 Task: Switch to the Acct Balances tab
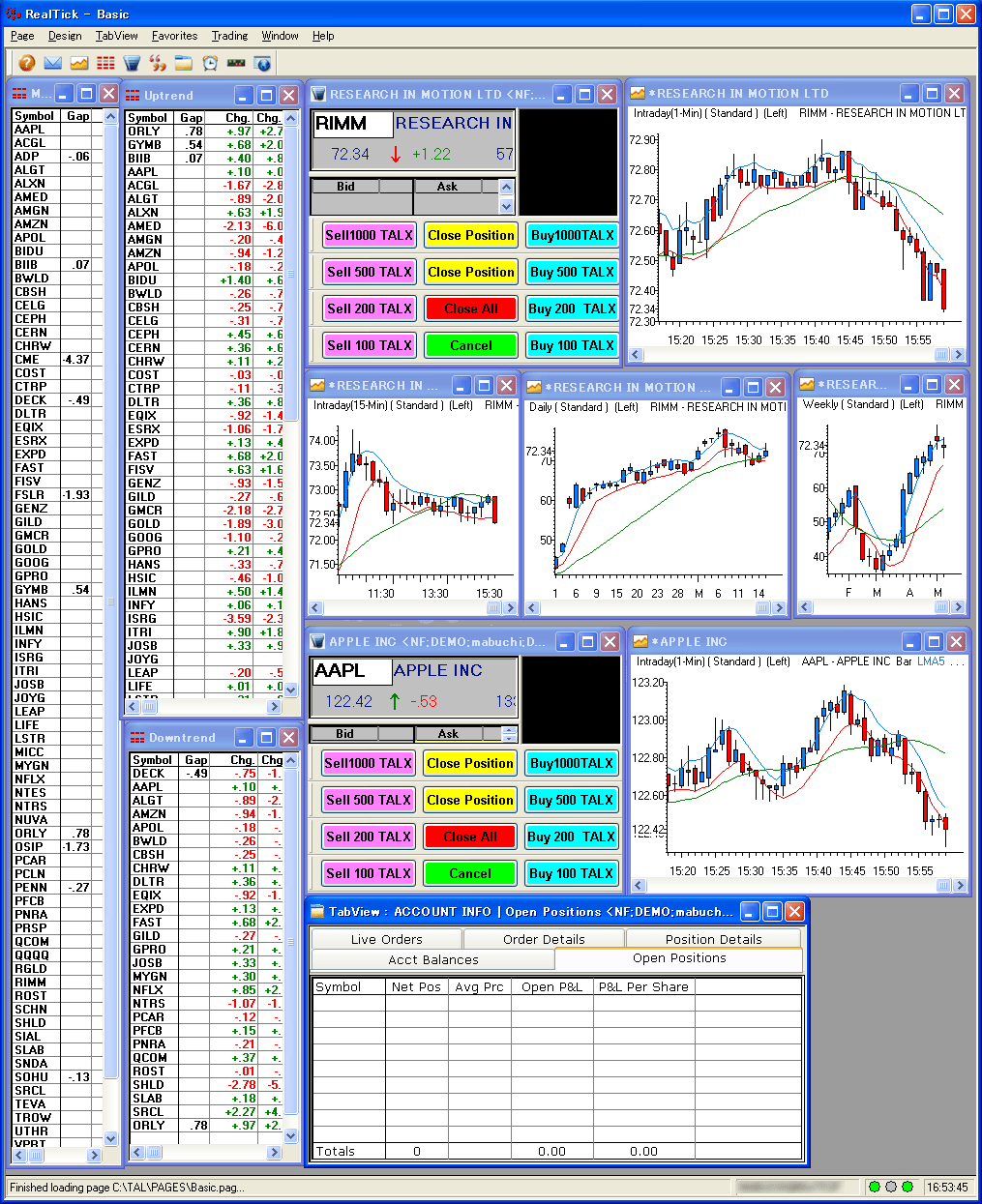433,959
